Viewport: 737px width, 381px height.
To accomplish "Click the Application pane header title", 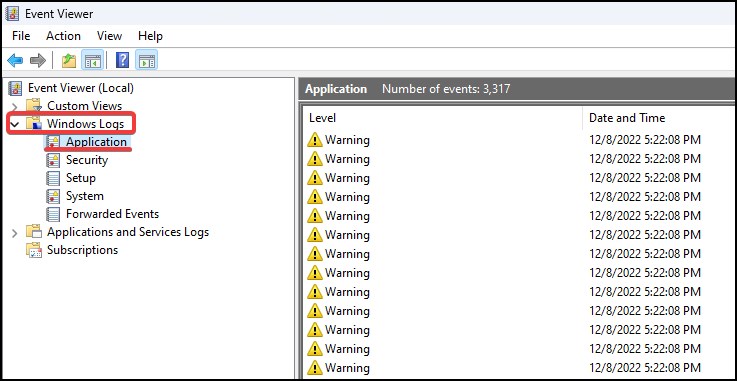I will [x=336, y=89].
